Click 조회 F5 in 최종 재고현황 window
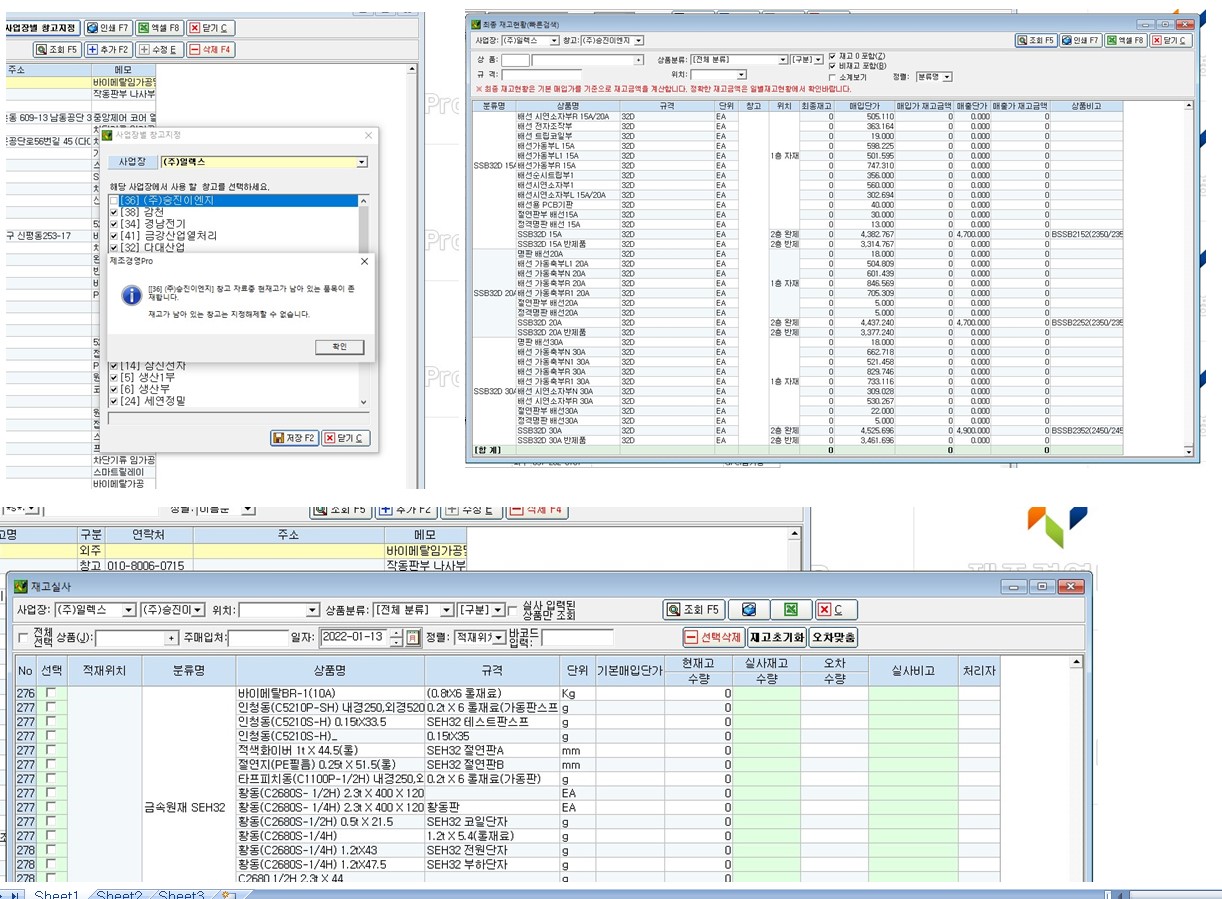The width and height of the screenshot is (1222, 899). click(x=1036, y=41)
